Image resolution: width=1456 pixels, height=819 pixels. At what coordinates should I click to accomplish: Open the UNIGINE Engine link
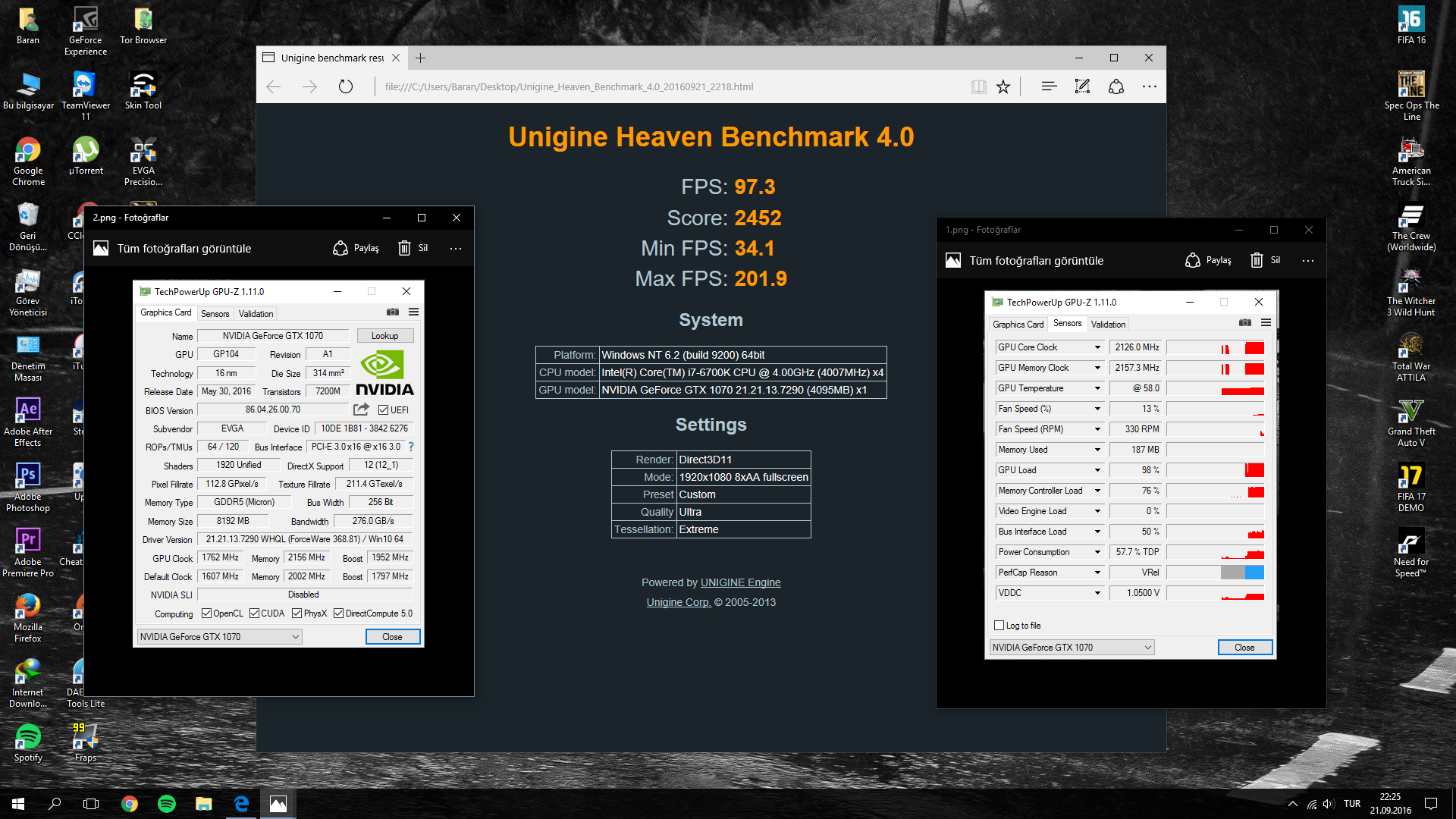pyautogui.click(x=740, y=582)
